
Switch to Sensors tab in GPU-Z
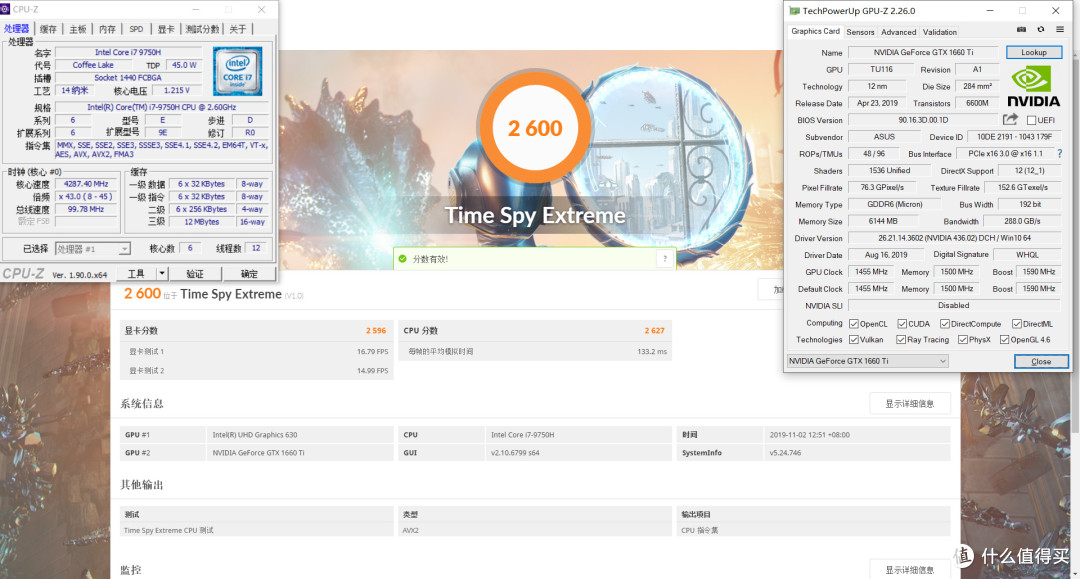pos(860,32)
